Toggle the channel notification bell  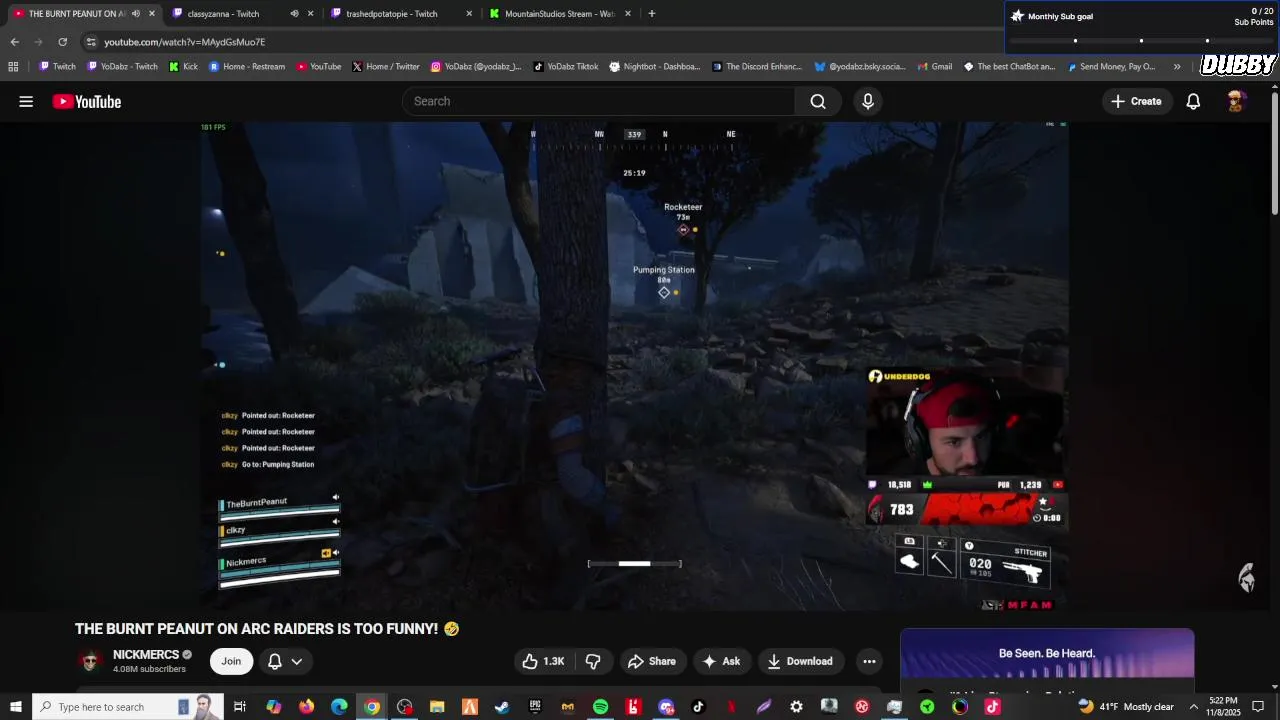(274, 661)
